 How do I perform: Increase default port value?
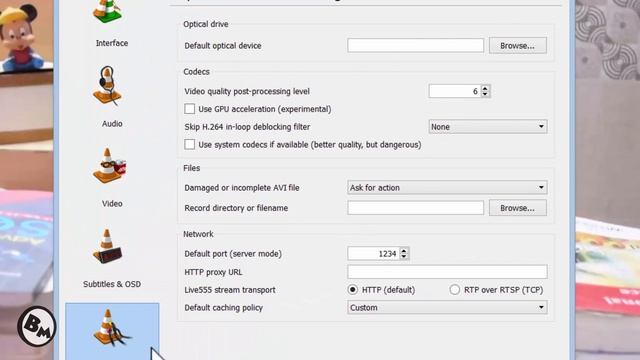coord(404,250)
